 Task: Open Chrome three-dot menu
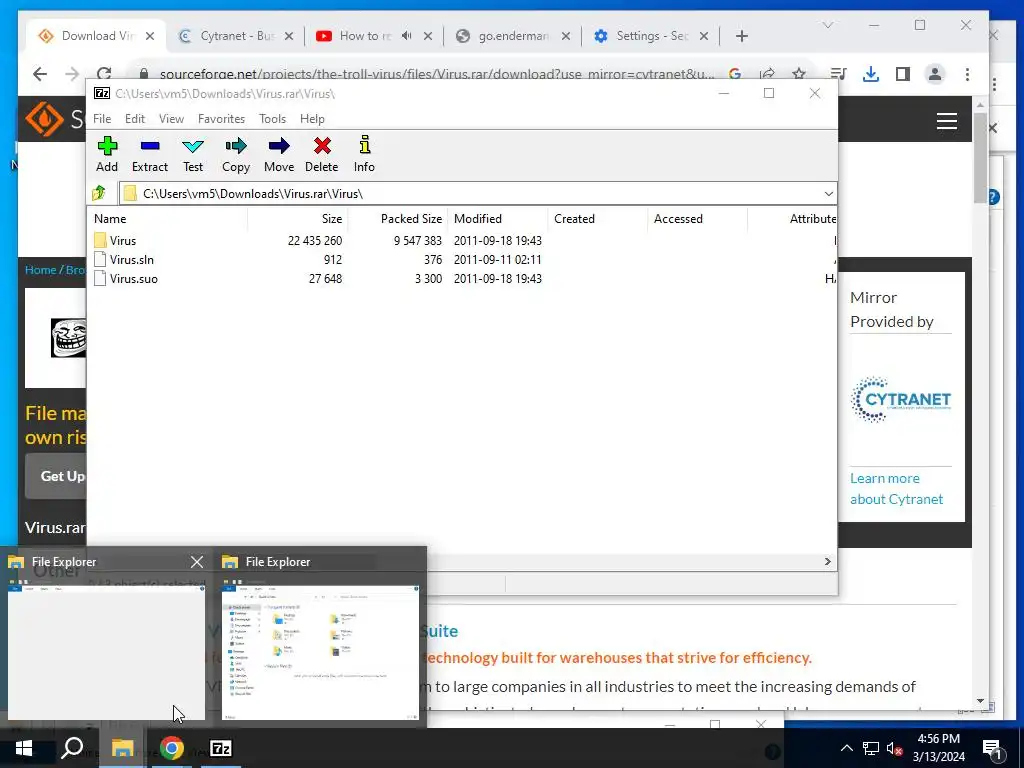[967, 74]
